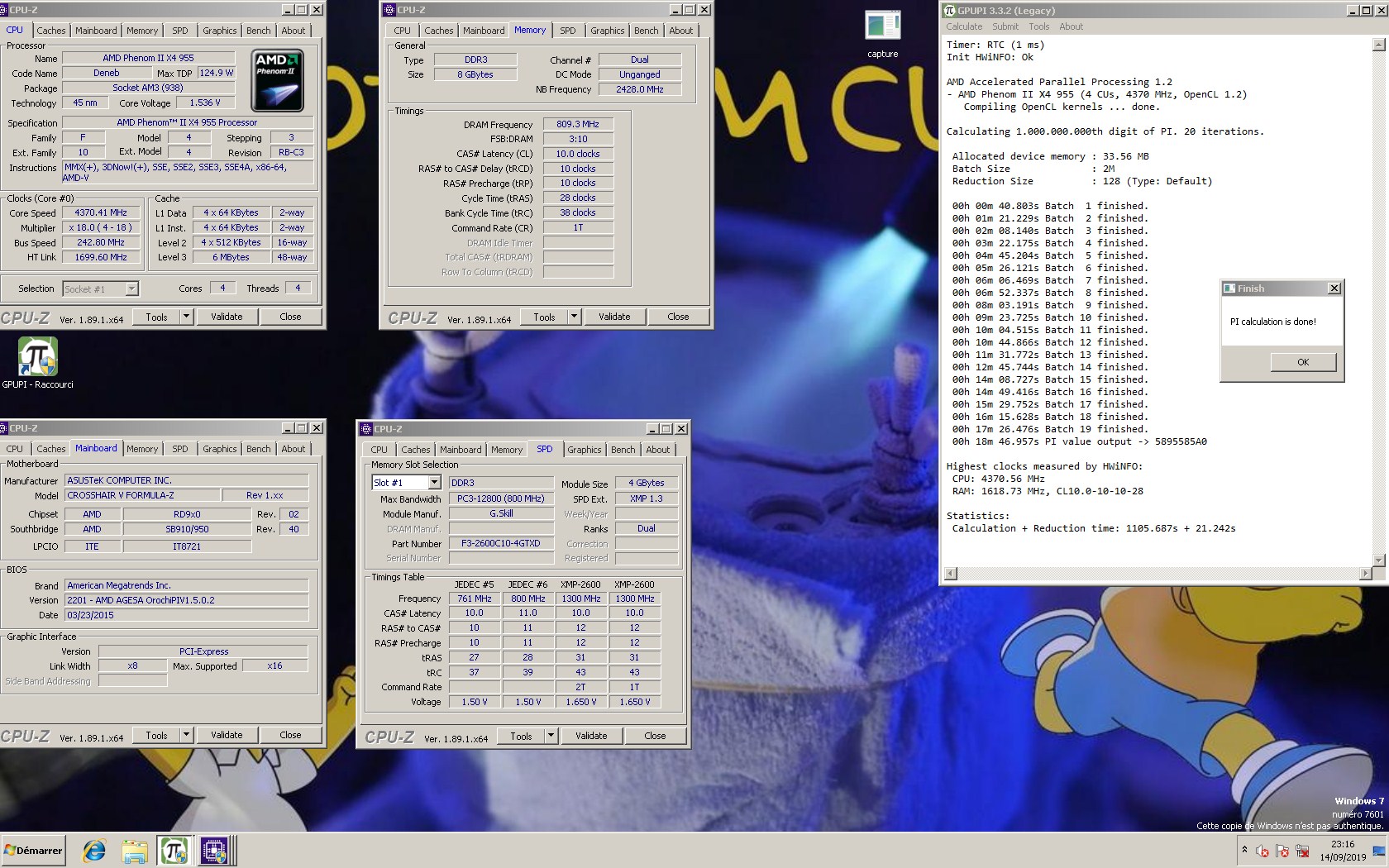The height and width of the screenshot is (868, 1389).
Task: Close the Finish dialog with X
Action: click(1334, 289)
